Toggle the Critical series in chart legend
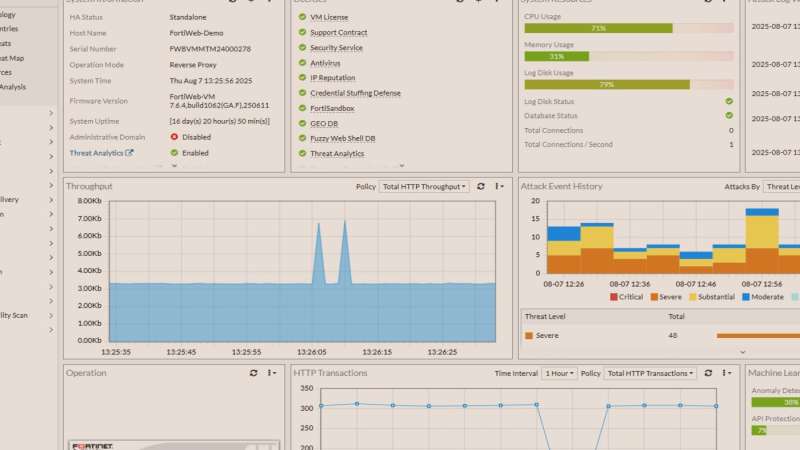 pyautogui.click(x=627, y=297)
